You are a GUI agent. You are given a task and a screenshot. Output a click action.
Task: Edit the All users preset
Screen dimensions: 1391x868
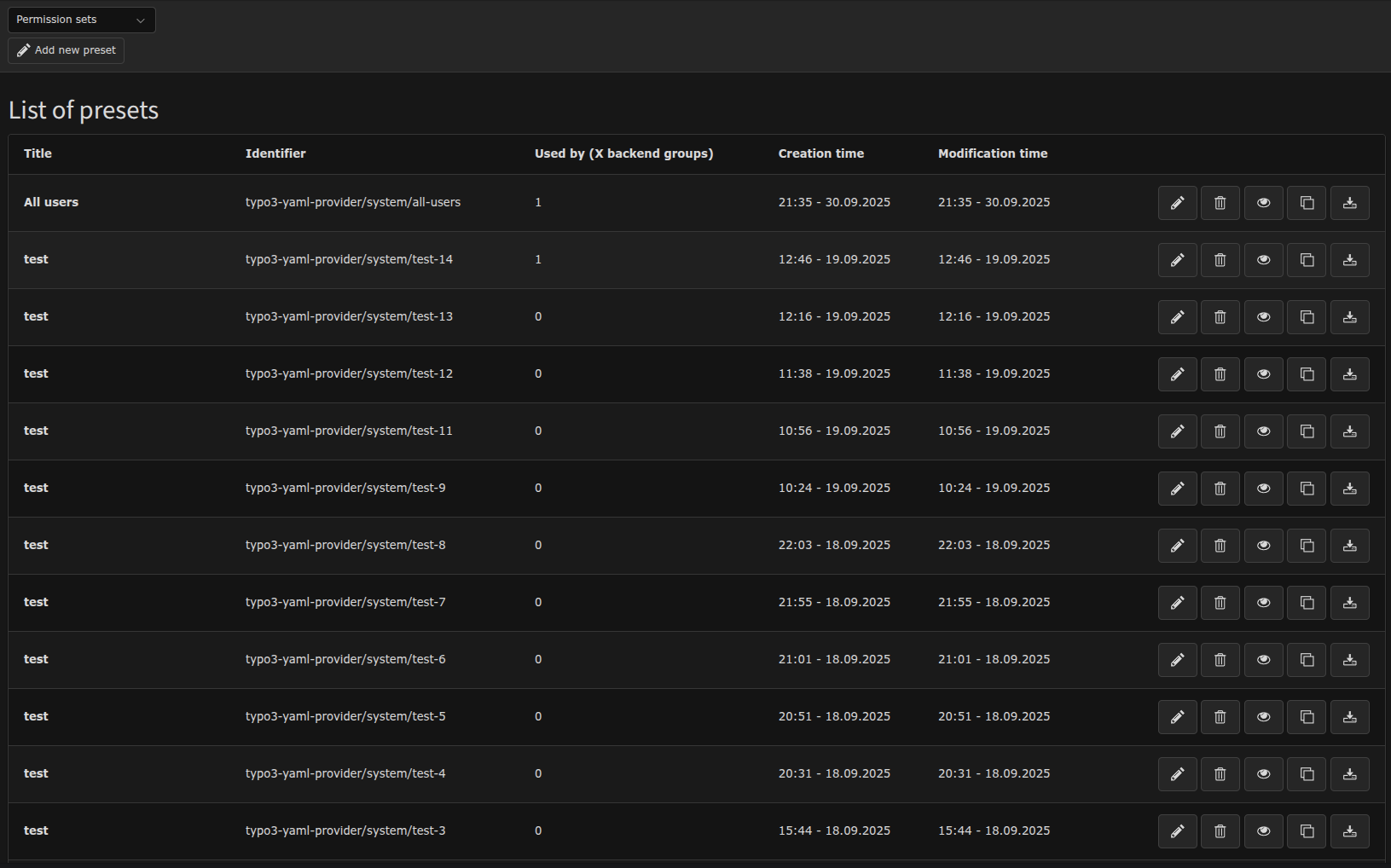coord(1177,203)
